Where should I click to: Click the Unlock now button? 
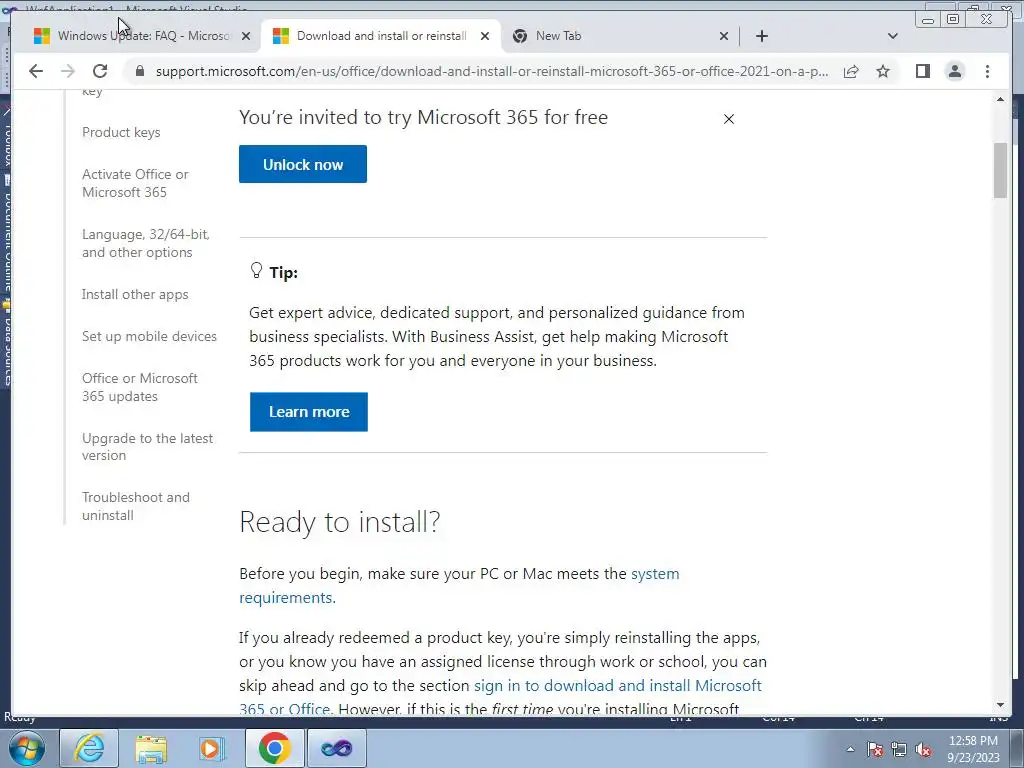[303, 164]
